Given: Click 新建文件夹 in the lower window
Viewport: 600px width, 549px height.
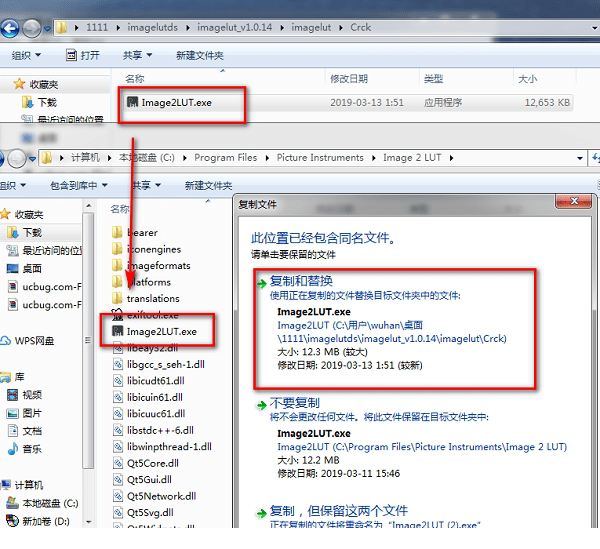Looking at the screenshot, I should [x=208, y=186].
